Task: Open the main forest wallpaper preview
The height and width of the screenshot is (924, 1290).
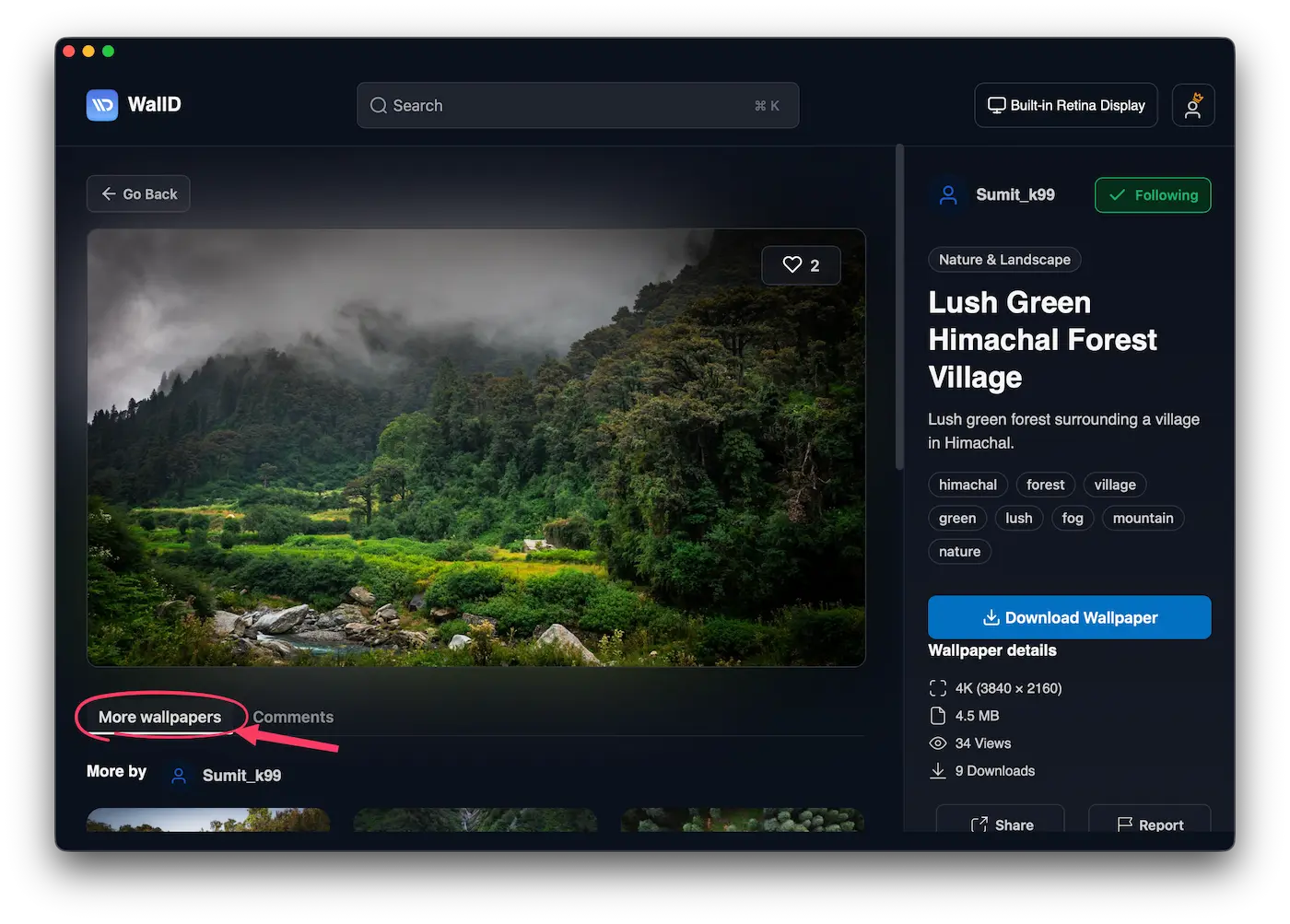Action: tap(475, 448)
